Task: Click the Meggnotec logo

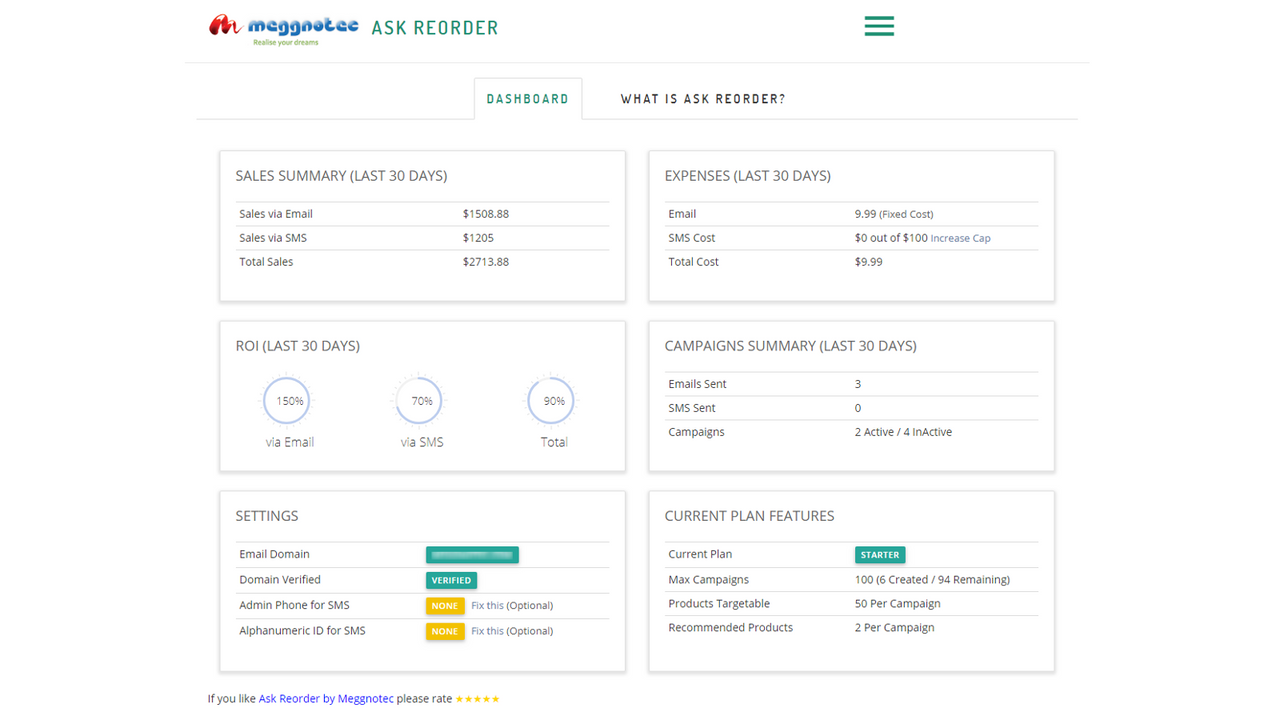Action: coord(284,29)
